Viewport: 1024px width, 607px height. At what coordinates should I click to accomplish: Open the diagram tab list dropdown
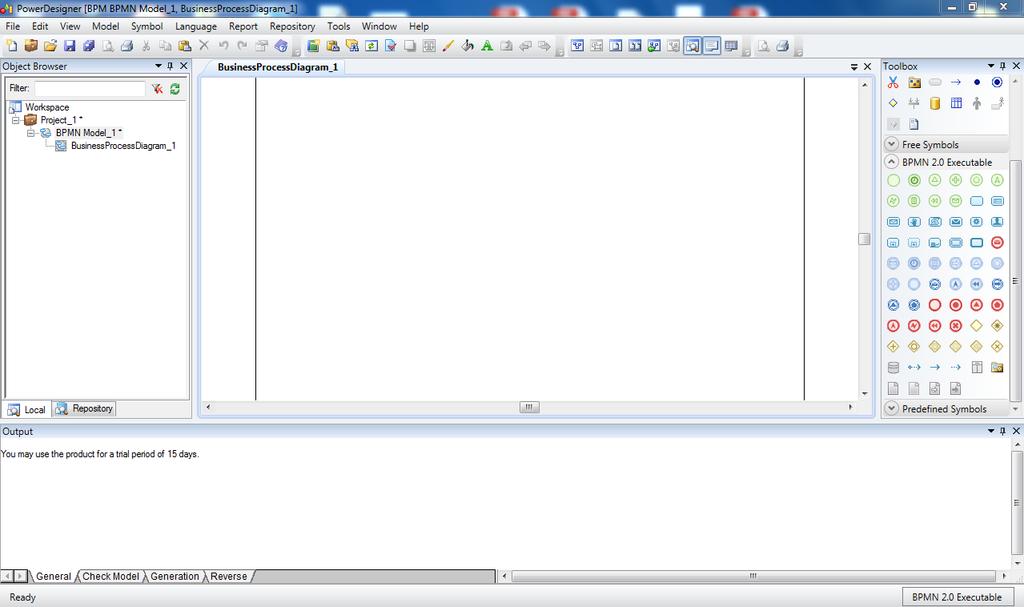click(854, 67)
